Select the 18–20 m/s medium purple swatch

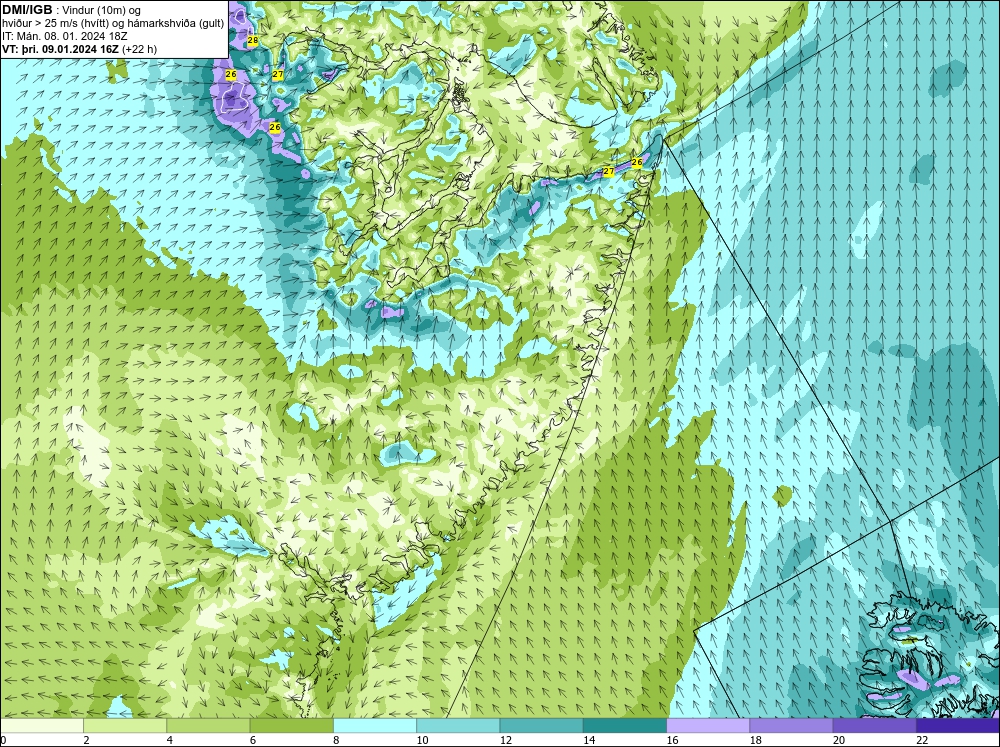[x=791, y=726]
